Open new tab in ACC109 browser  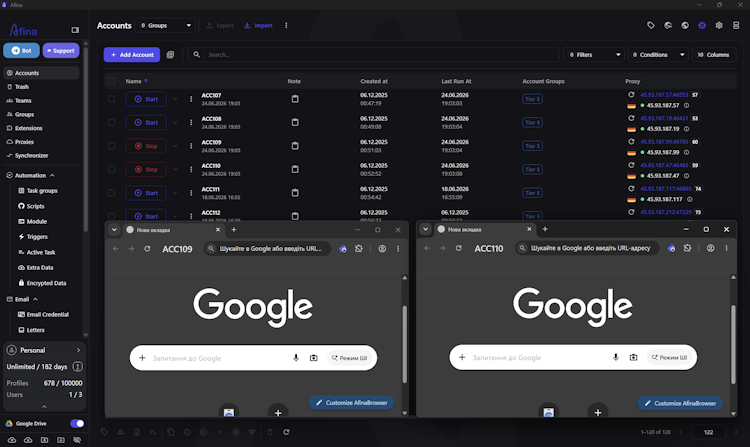[x=234, y=229]
